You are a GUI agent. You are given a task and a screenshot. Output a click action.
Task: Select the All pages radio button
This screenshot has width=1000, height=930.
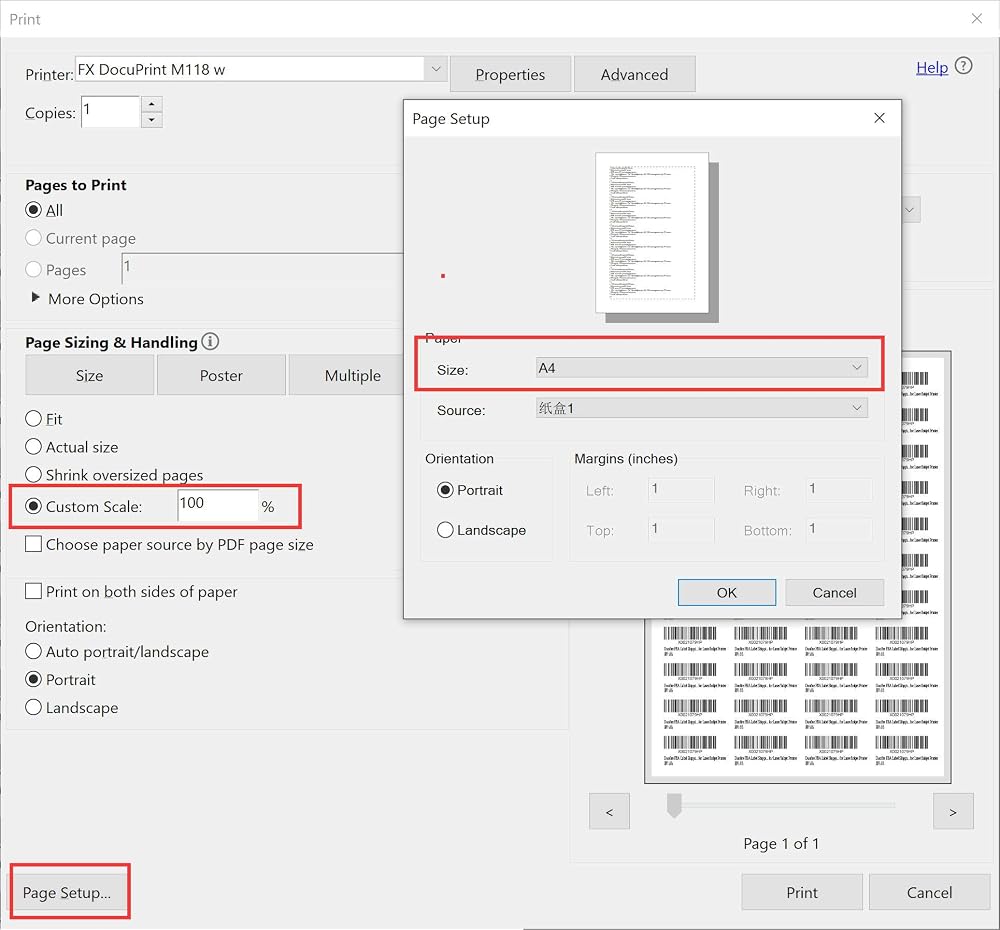[x=33, y=210]
